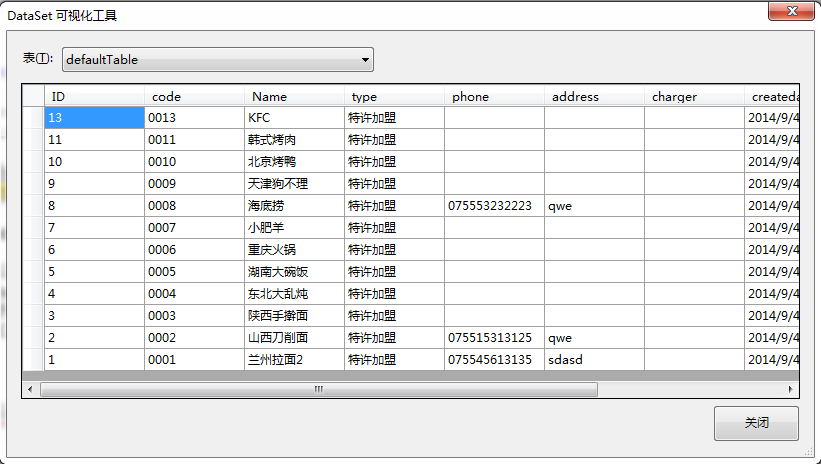Select the address cell qwe in 山西刀削面 row
821x464 pixels.
coord(594,338)
